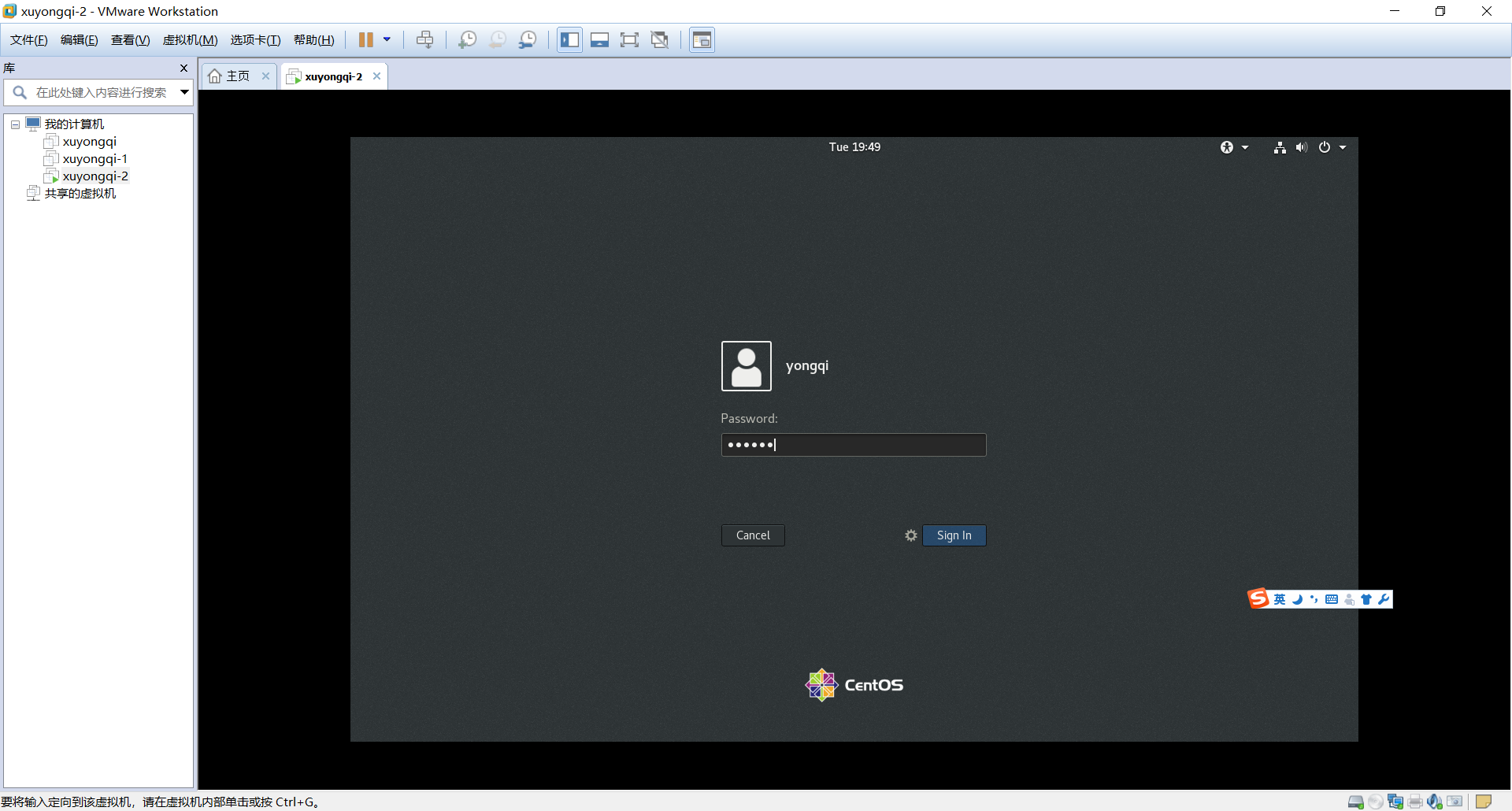Switch to Unity mode
The height and width of the screenshot is (811, 1512).
660,40
